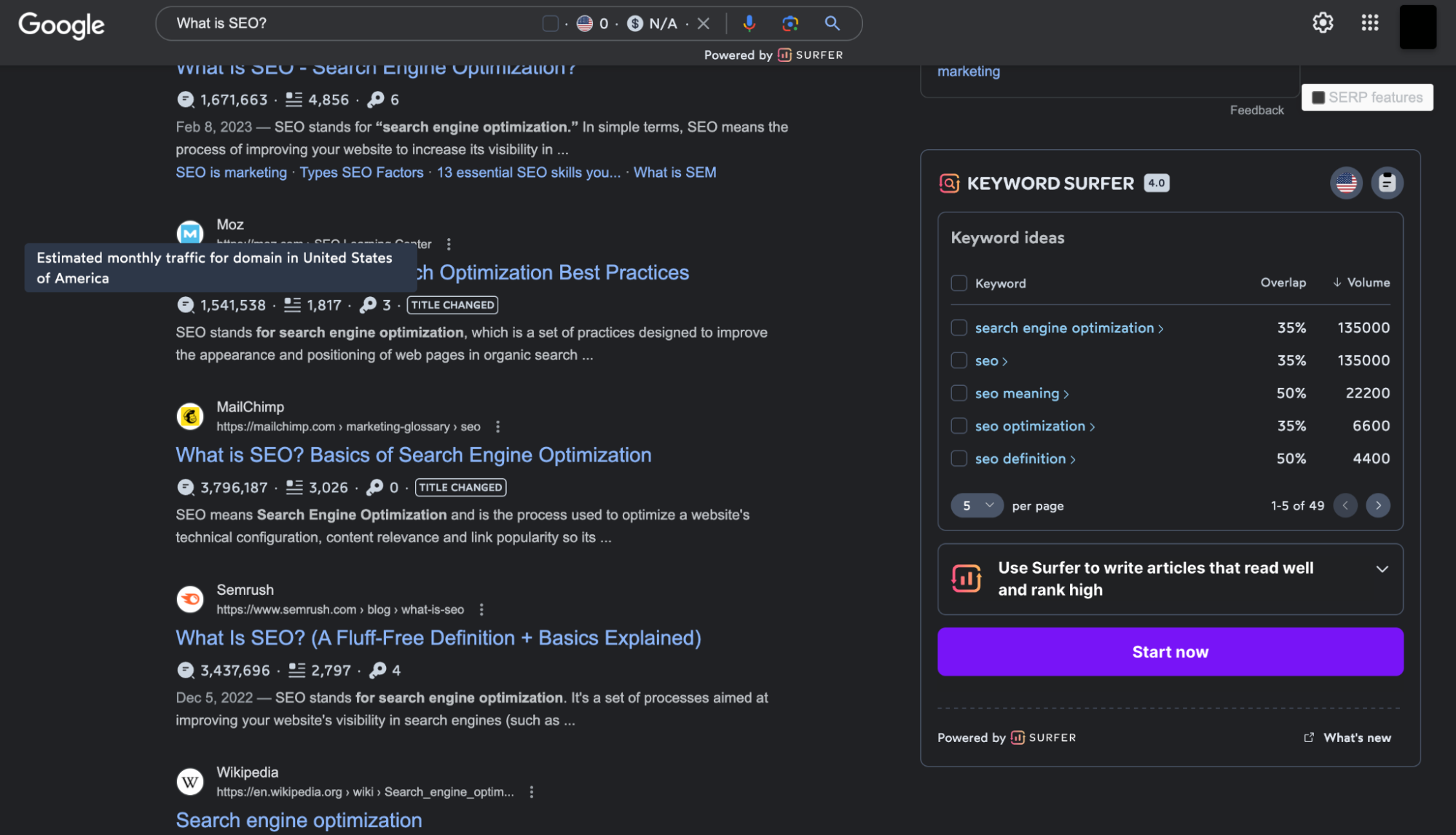
Task: Open 'What is SEO? Basics of Search Engine Optimization'
Action: point(414,455)
